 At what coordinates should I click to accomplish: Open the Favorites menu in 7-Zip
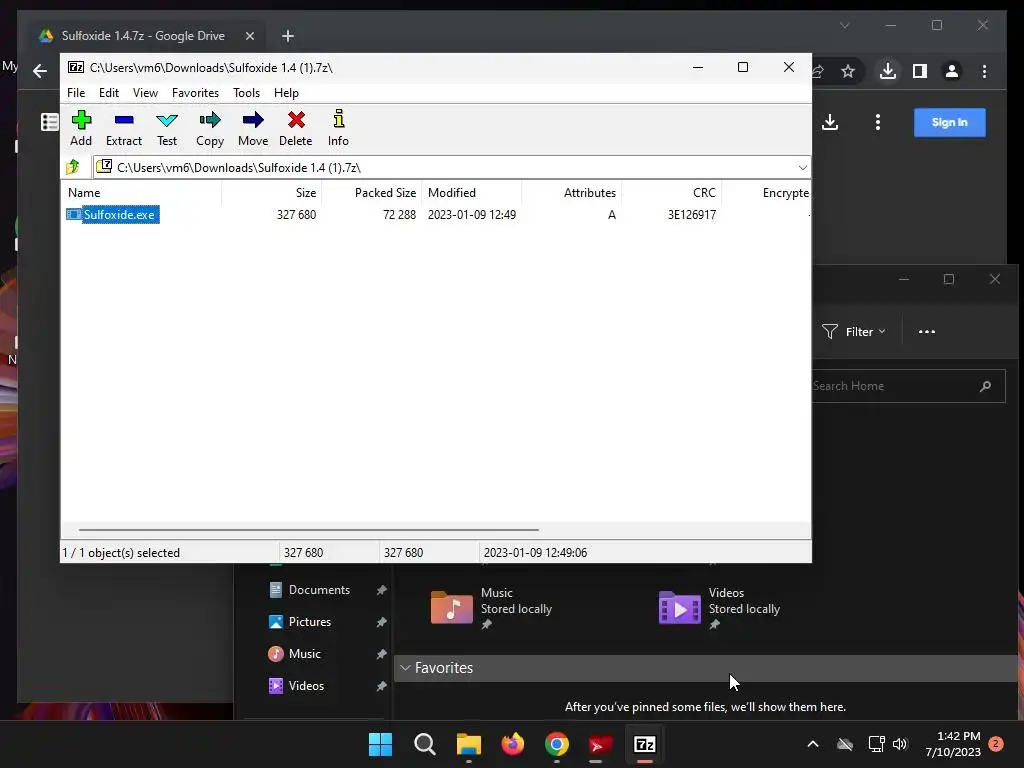pos(195,93)
